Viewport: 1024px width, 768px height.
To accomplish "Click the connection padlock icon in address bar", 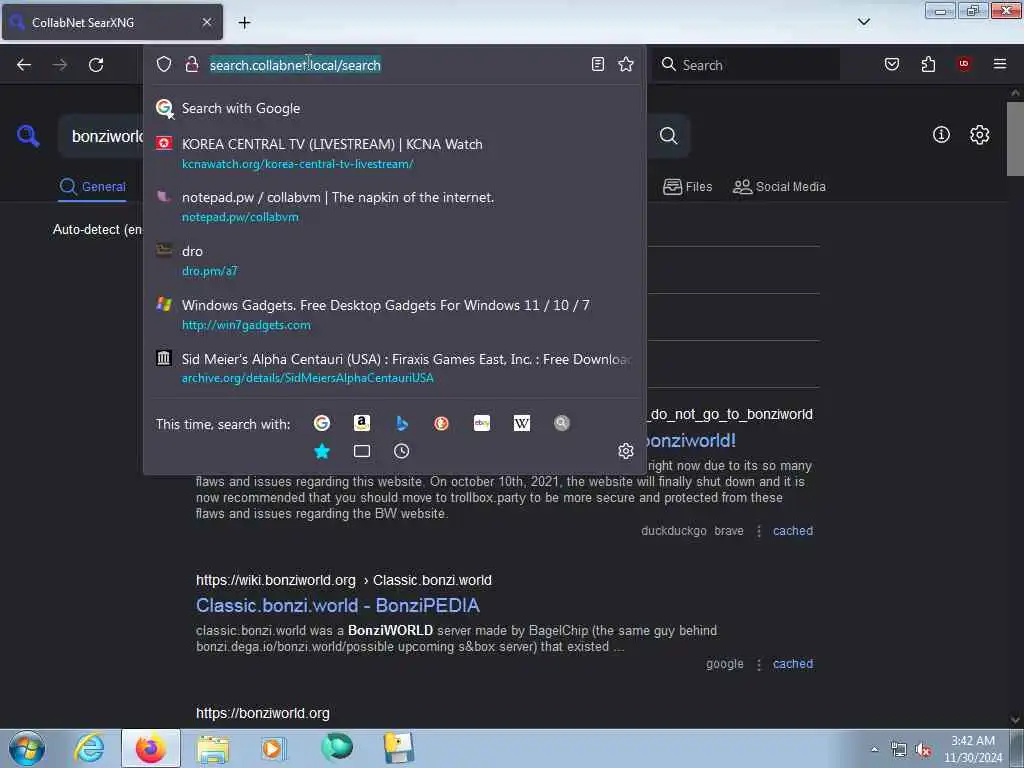I will tap(191, 64).
